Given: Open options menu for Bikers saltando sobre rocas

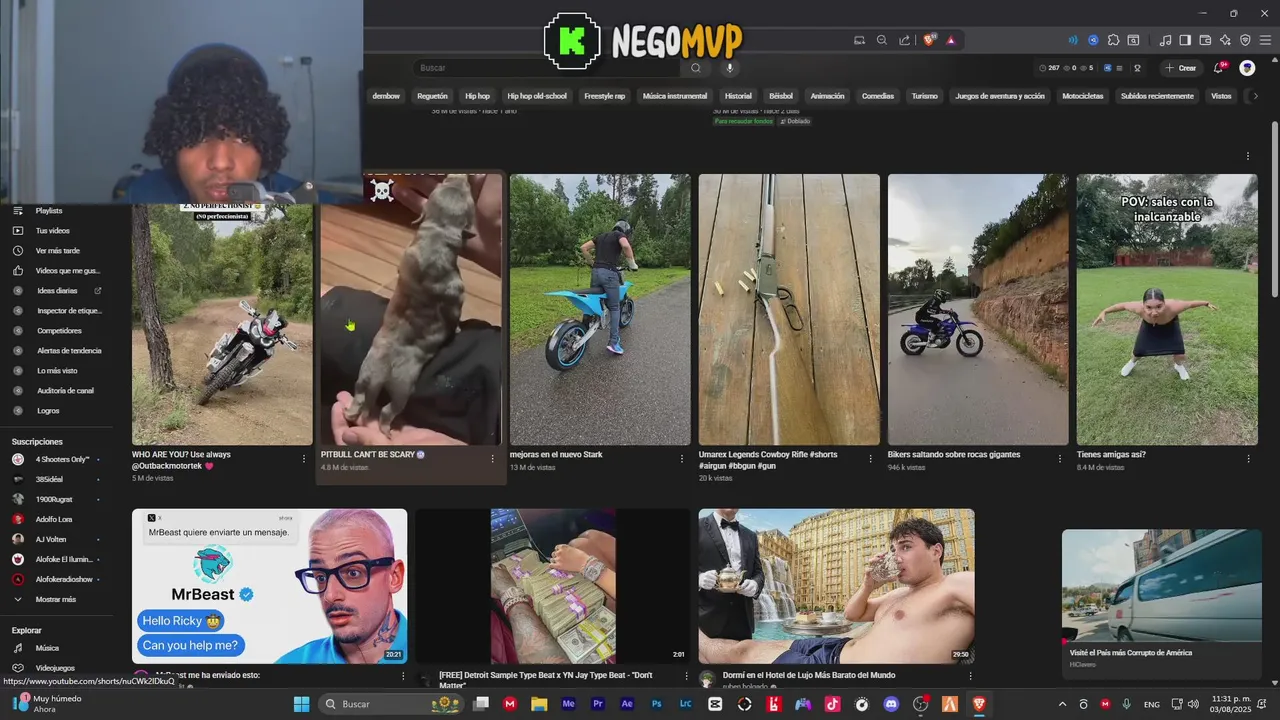Looking at the screenshot, I should (1060, 458).
